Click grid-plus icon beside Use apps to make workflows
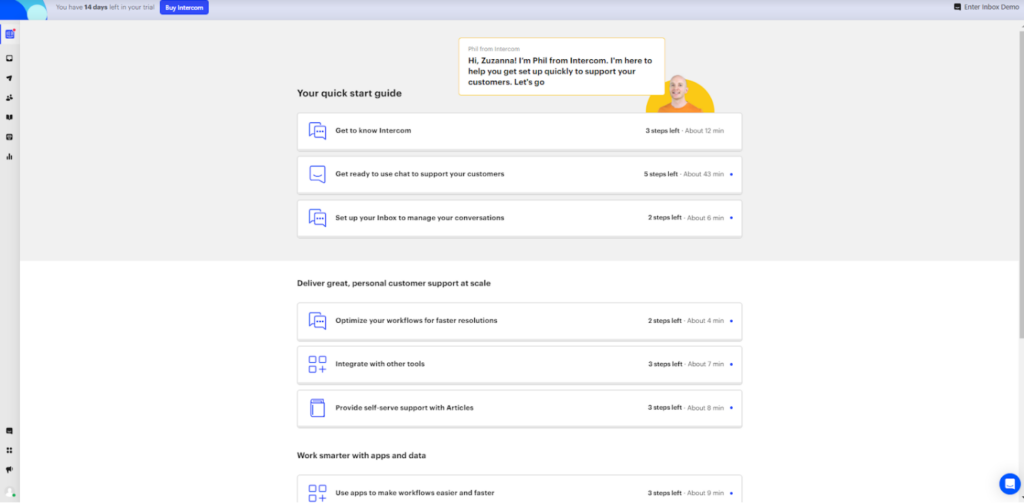The width and height of the screenshot is (1024, 503). pyautogui.click(x=317, y=493)
